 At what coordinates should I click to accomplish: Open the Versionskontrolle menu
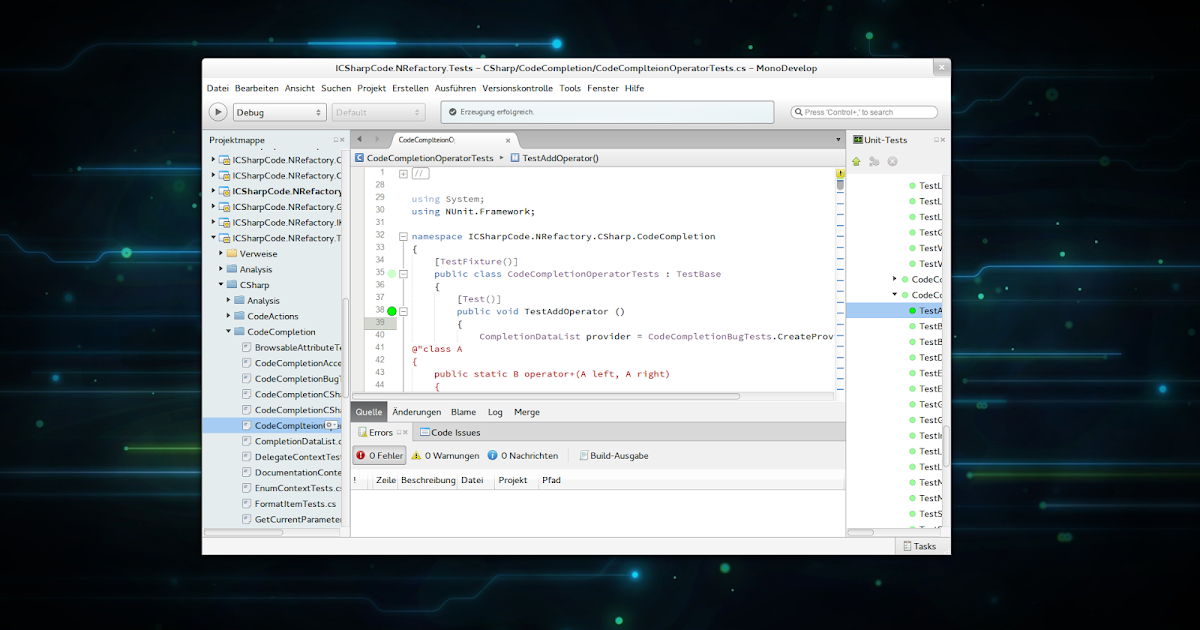[x=517, y=88]
